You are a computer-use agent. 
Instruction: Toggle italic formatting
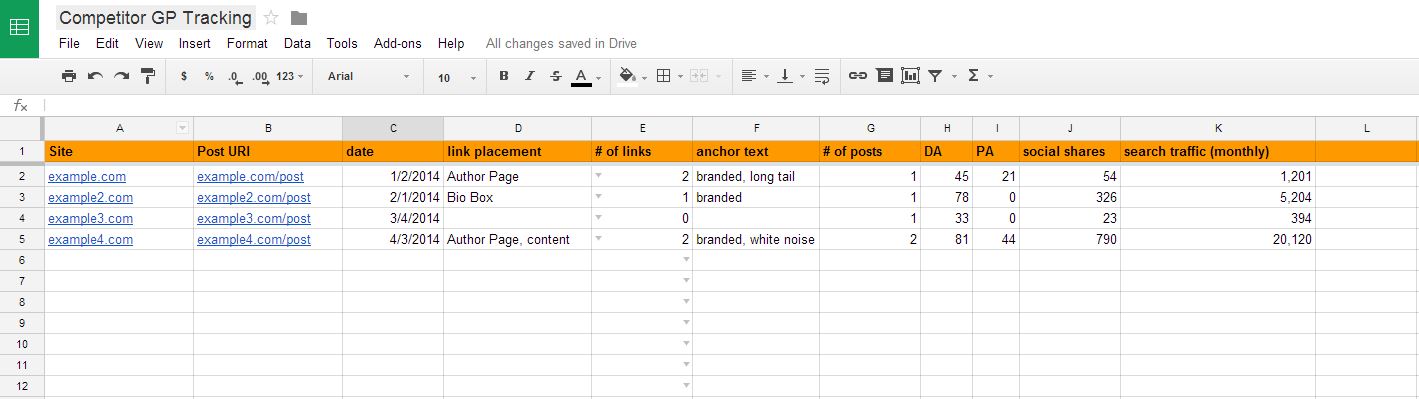coord(530,76)
